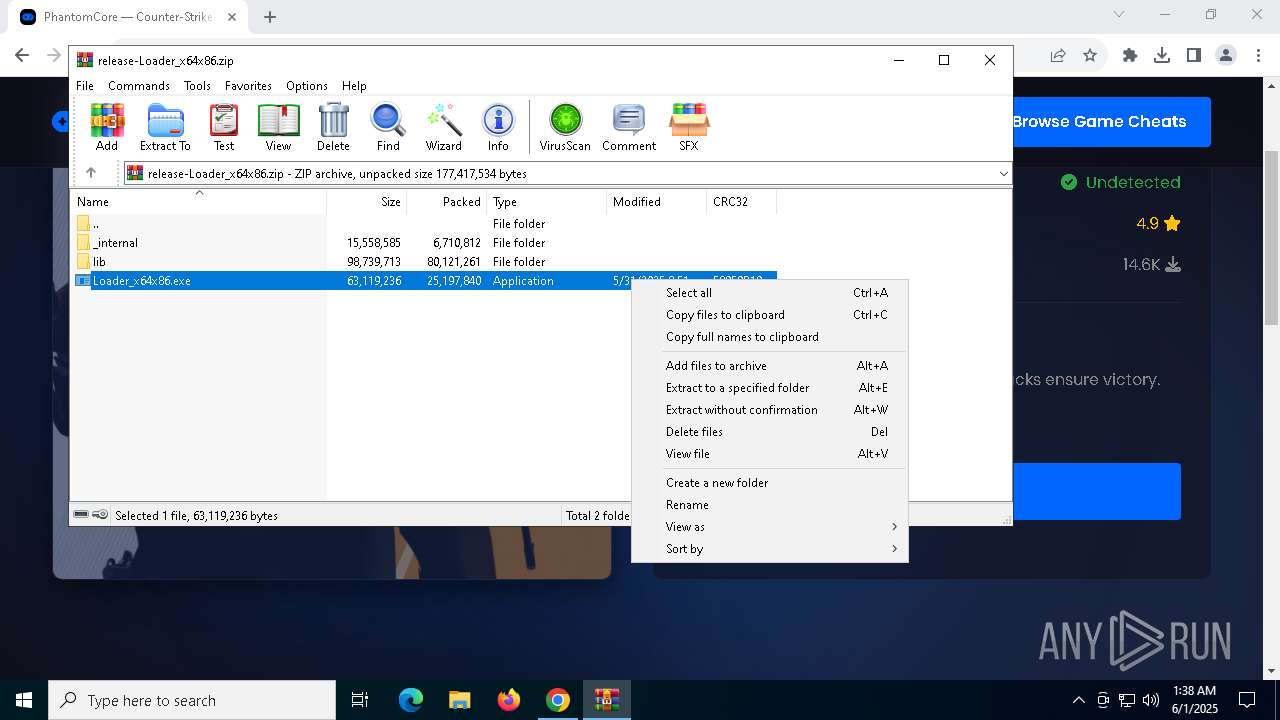The width and height of the screenshot is (1280, 720).
Task: Click the Chrome back arrow
Action: click(x=22, y=56)
